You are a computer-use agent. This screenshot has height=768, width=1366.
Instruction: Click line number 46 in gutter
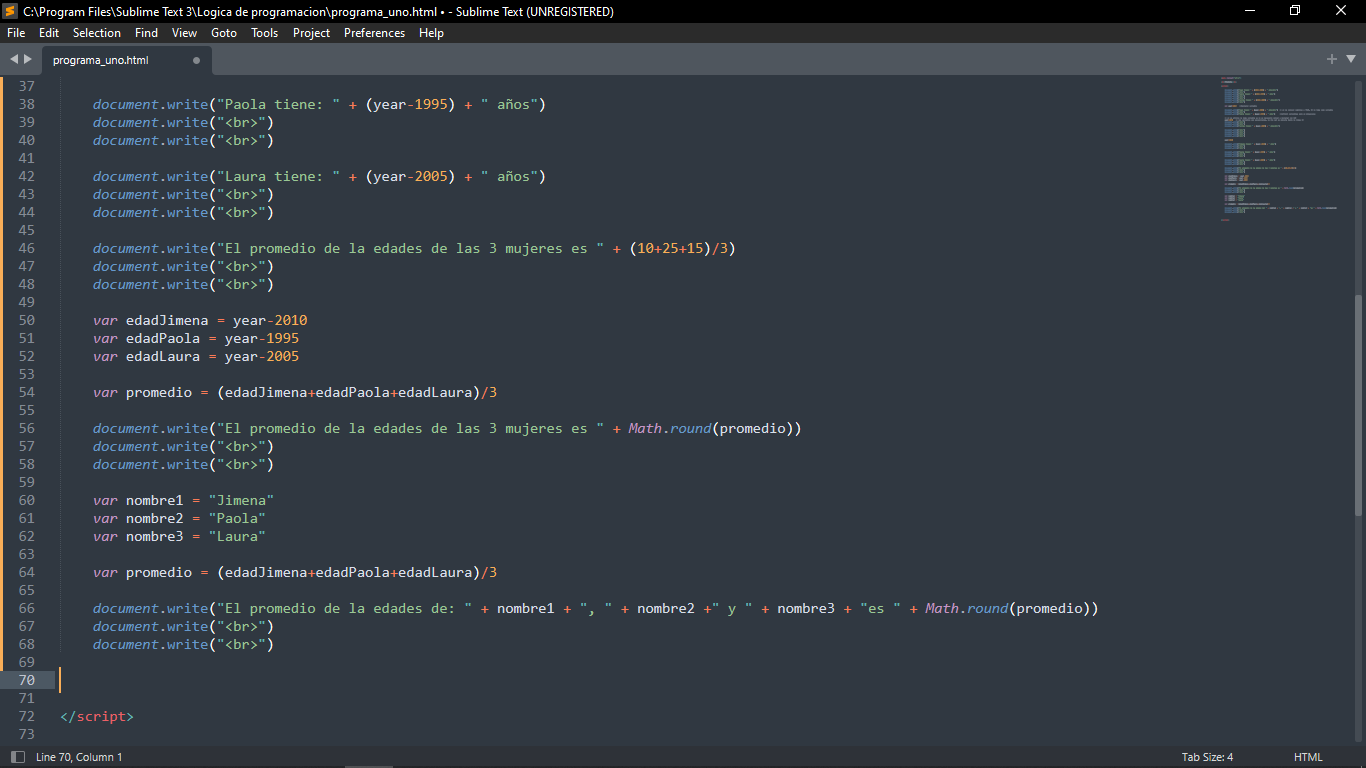point(26,248)
